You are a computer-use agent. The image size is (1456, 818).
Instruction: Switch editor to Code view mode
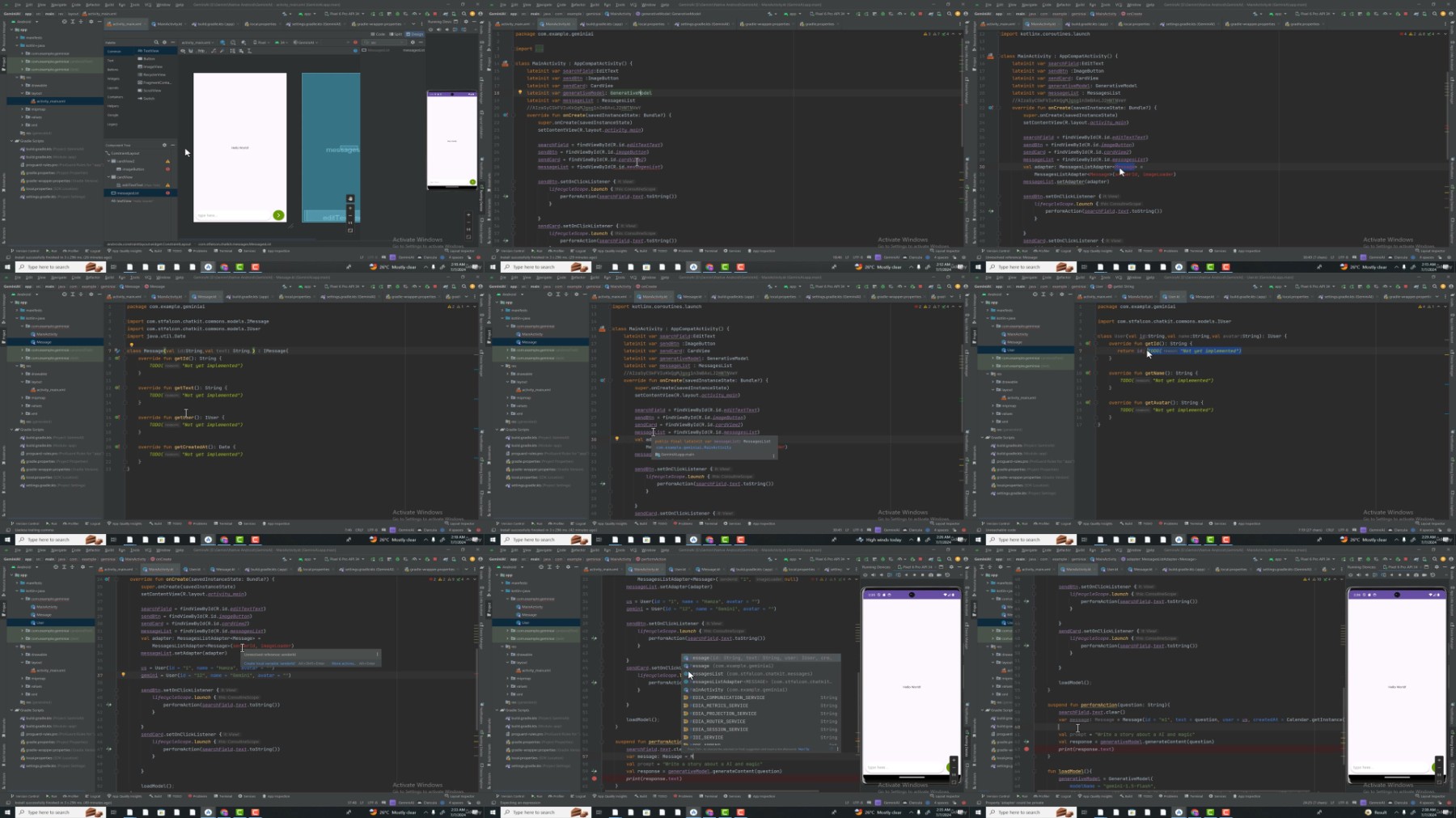(378, 34)
